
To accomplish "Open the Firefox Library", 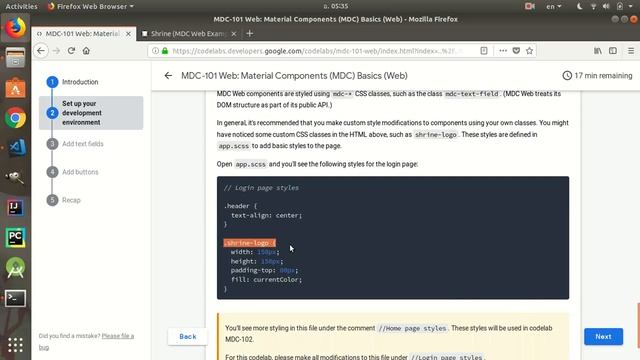I will point(598,51).
